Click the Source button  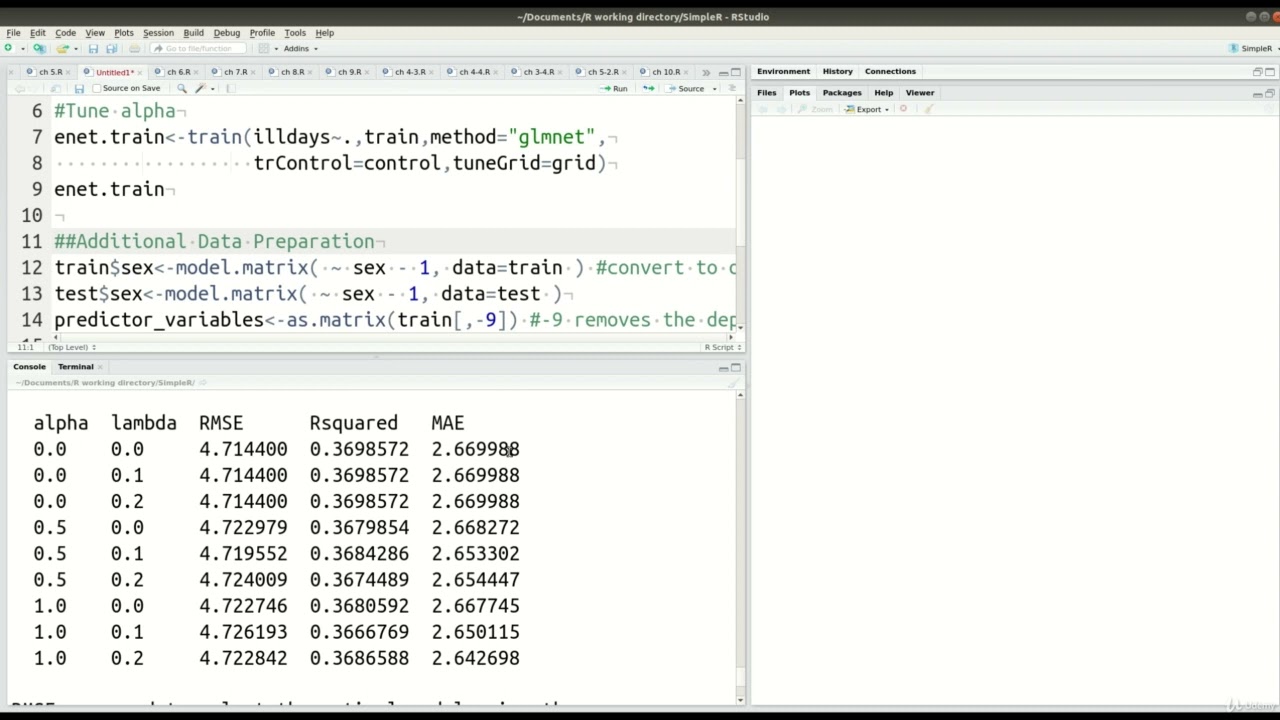[684, 88]
